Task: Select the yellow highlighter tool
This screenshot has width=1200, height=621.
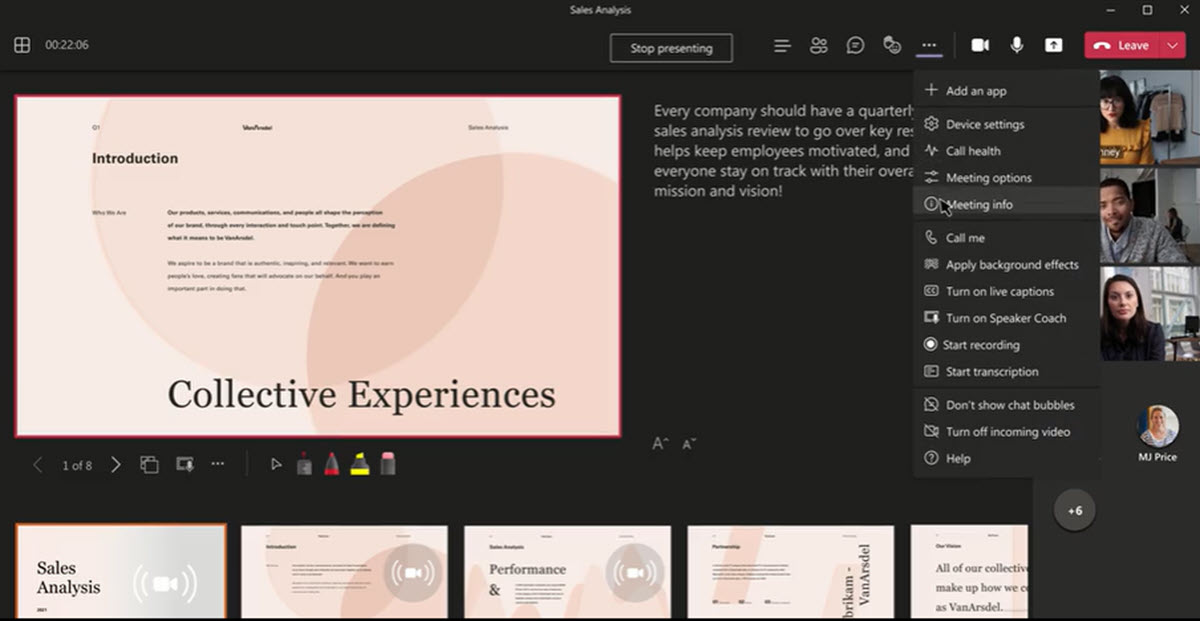Action: 360,464
